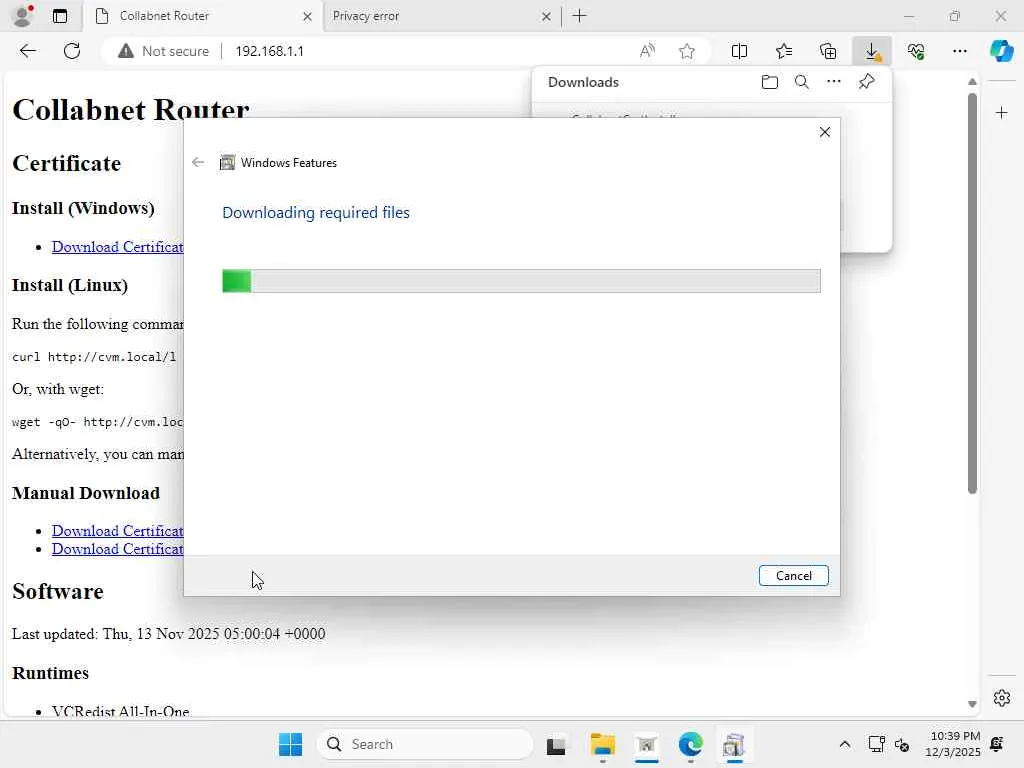Open Browser essentials
Screen dimensions: 1024x768
pyautogui.click(x=916, y=51)
